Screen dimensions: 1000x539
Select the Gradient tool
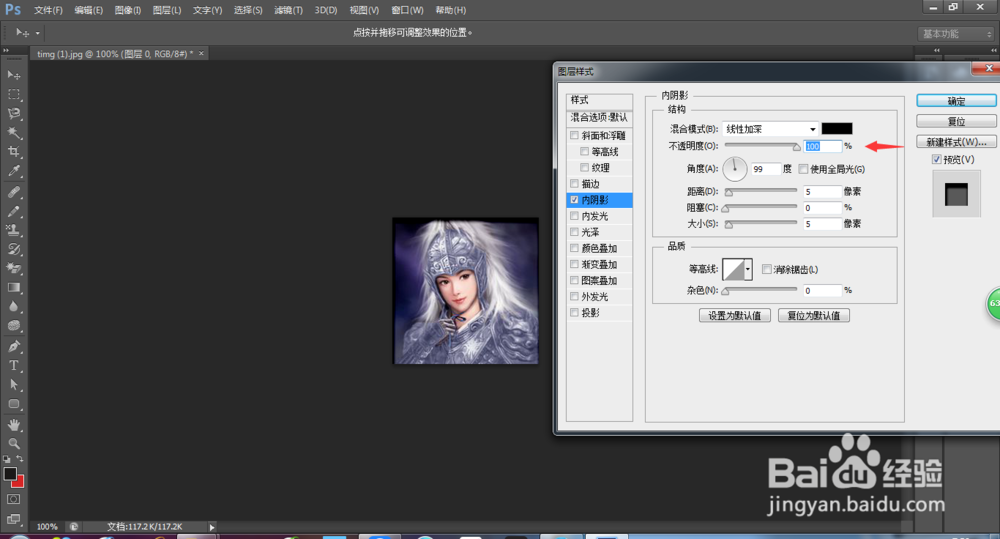[x=13, y=288]
